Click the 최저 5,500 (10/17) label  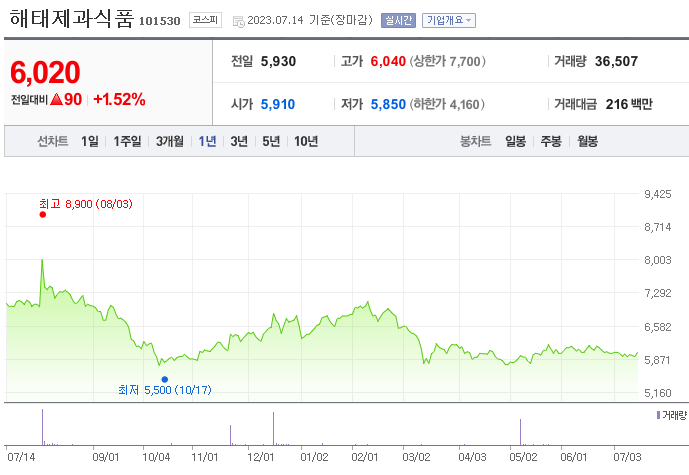coord(165,390)
